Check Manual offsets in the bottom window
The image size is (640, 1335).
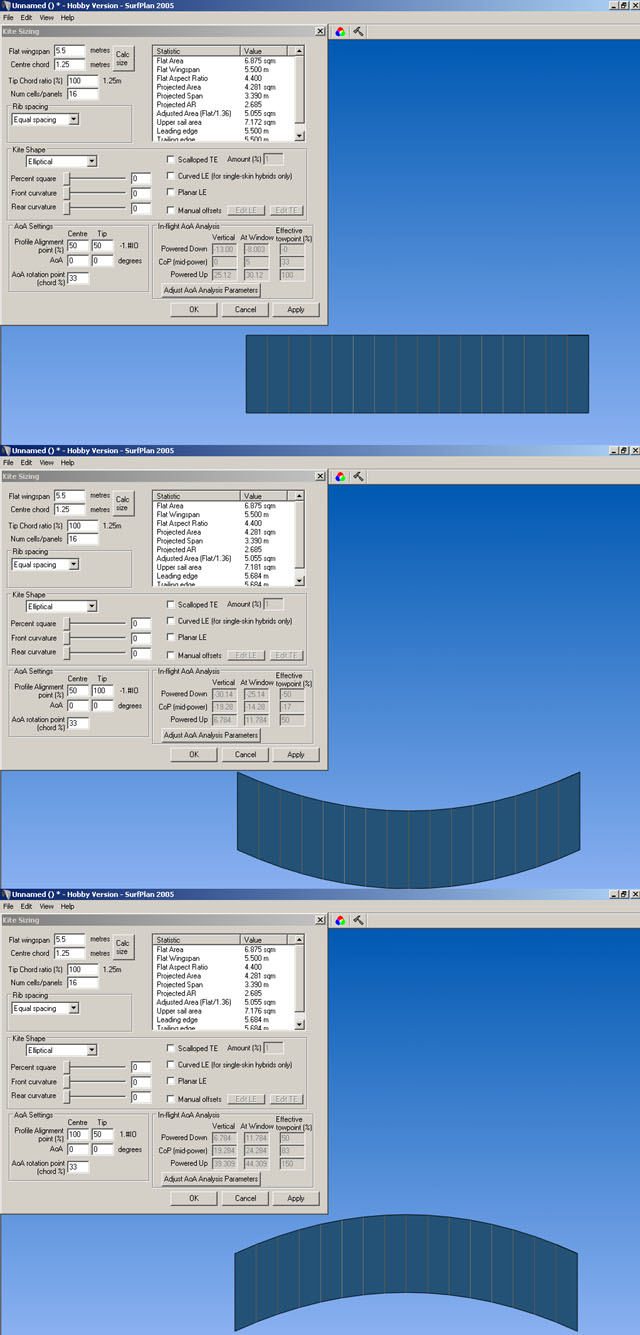click(171, 1099)
